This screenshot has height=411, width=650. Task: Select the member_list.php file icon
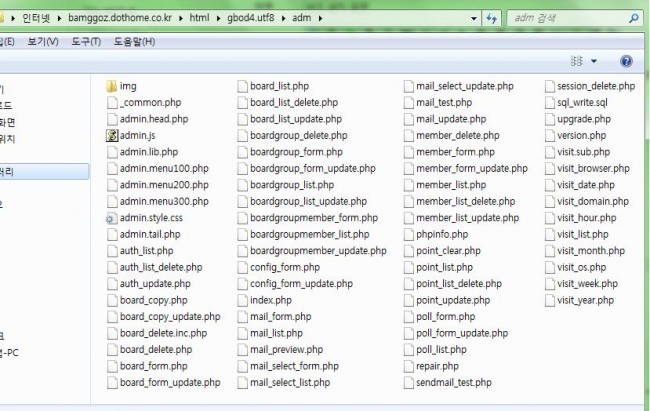409,185
